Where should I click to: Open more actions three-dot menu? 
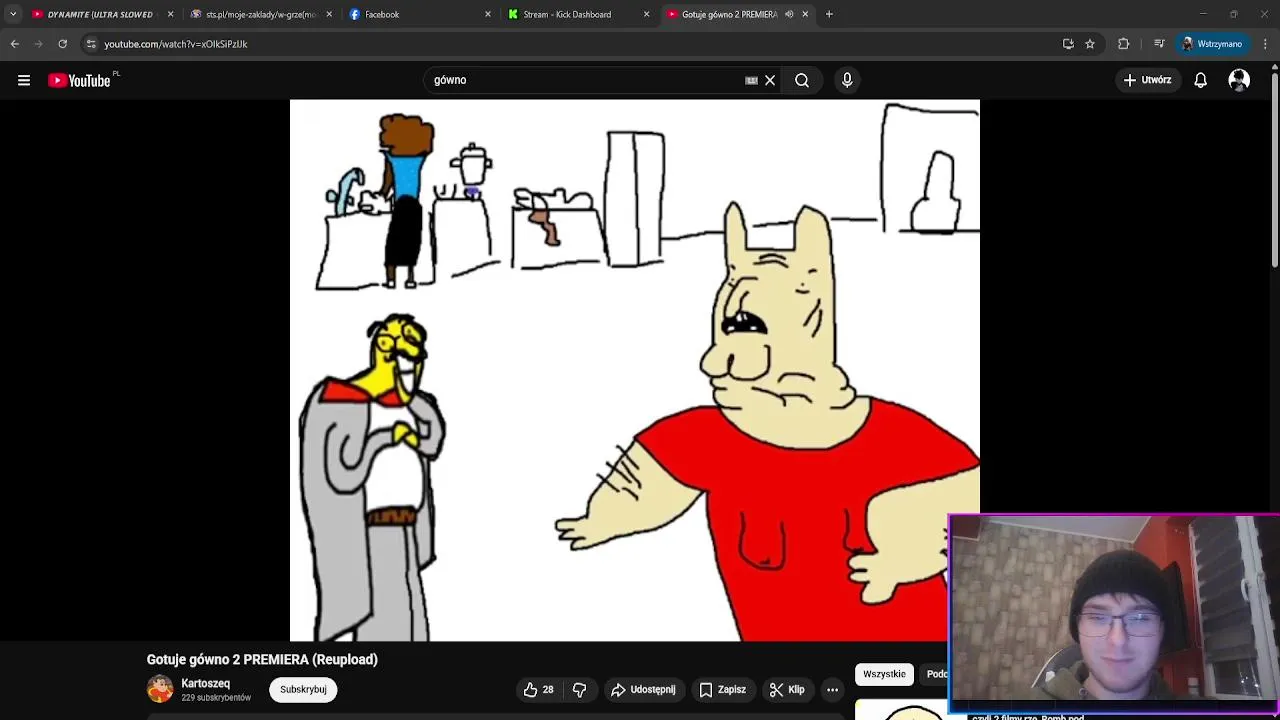832,689
